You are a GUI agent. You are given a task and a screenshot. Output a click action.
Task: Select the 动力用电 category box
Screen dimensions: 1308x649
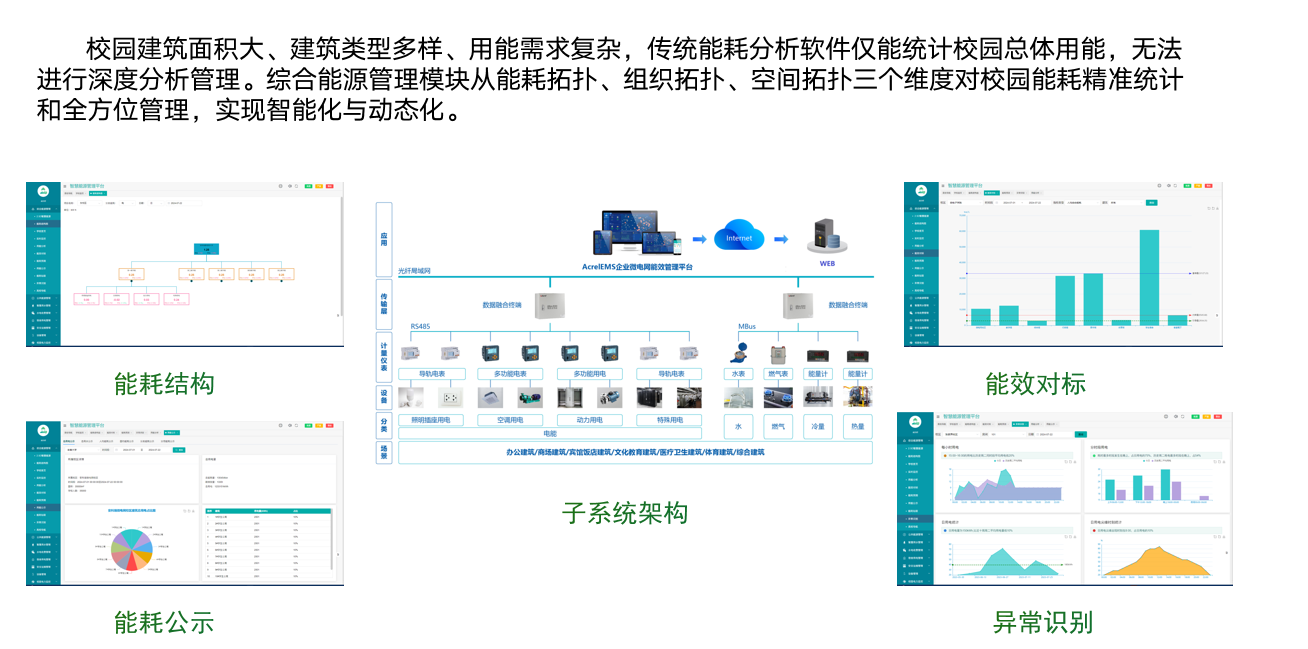tap(590, 420)
